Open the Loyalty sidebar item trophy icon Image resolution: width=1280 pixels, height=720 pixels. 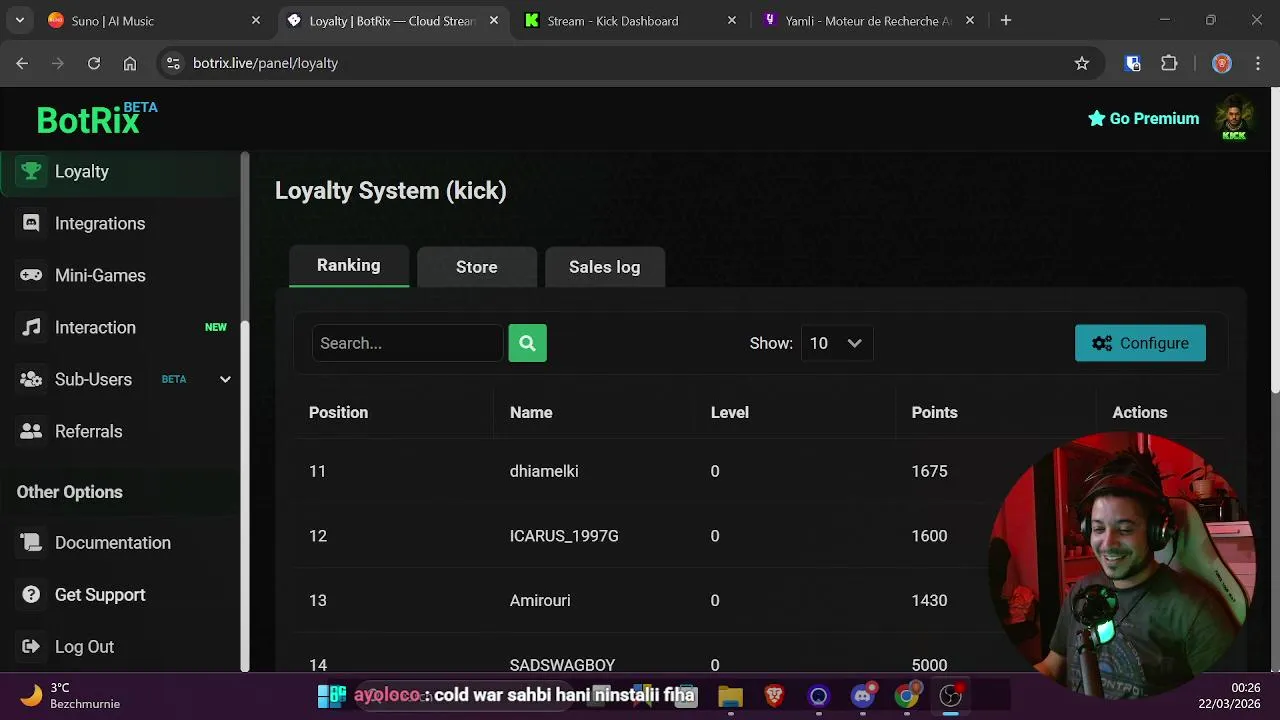(31, 171)
